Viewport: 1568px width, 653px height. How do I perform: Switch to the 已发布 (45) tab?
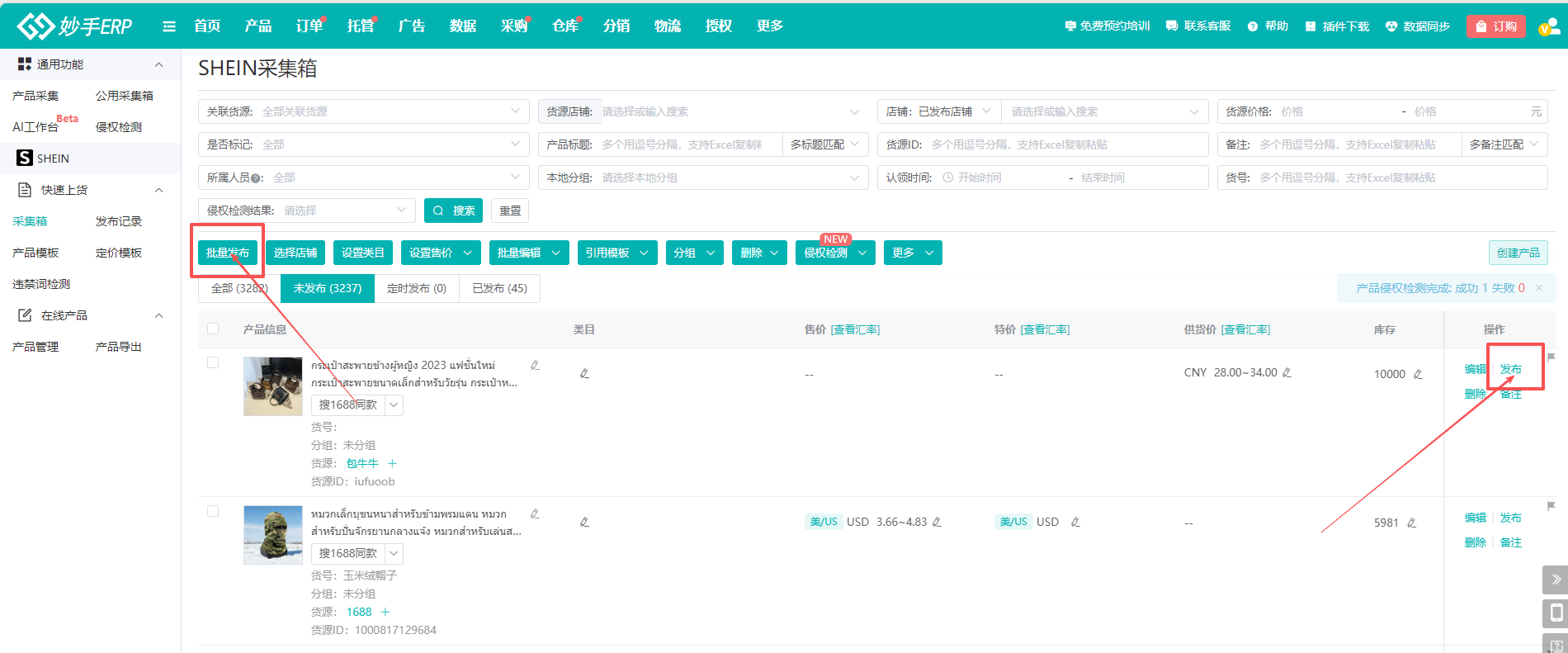tap(499, 288)
